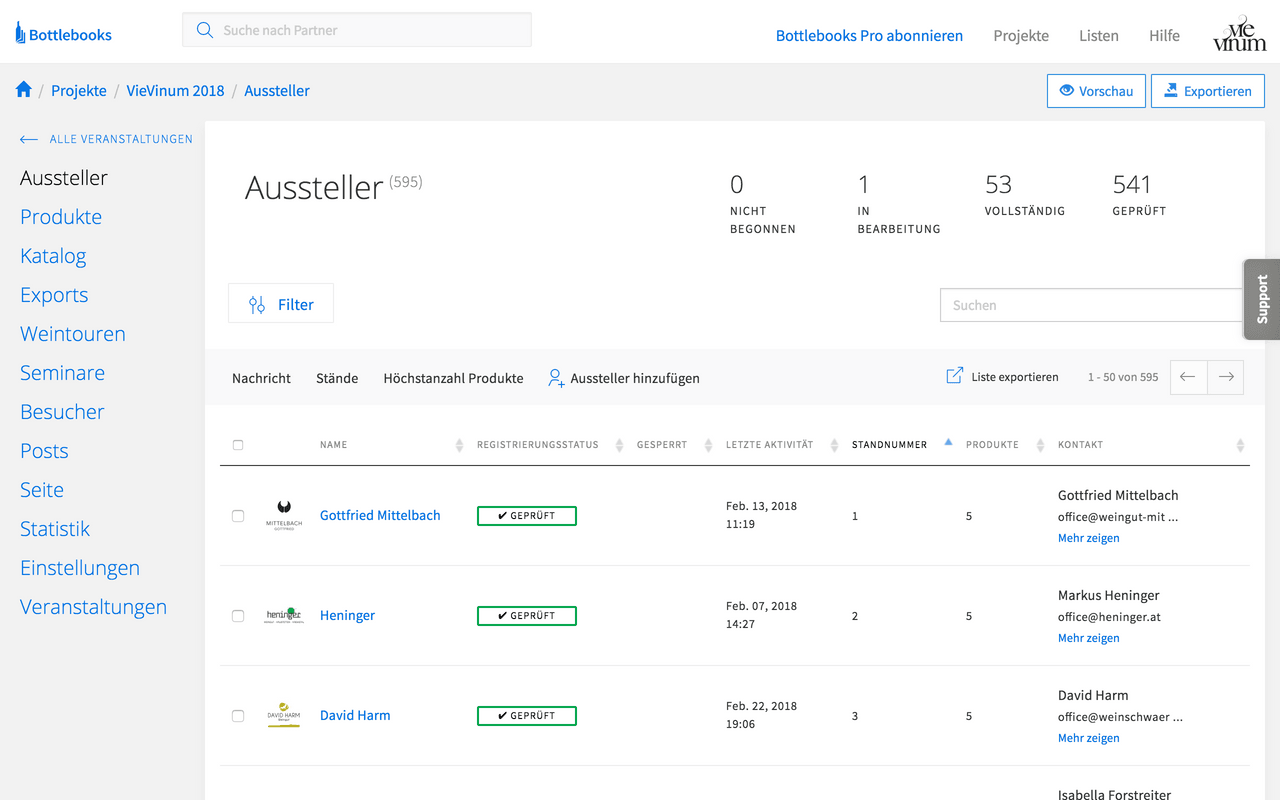This screenshot has height=800, width=1280.
Task: Click the Exportieren button
Action: click(x=1208, y=91)
